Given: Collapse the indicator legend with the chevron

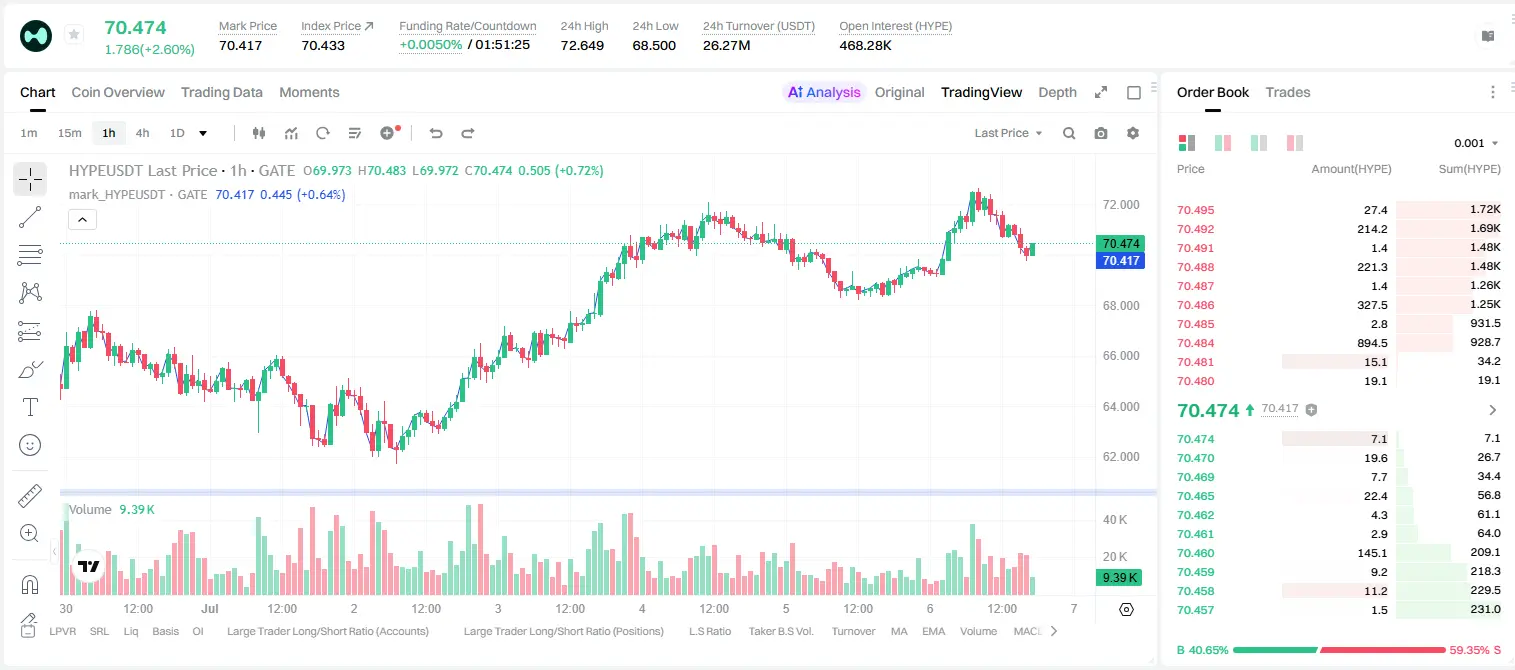Looking at the screenshot, I should (x=82, y=219).
